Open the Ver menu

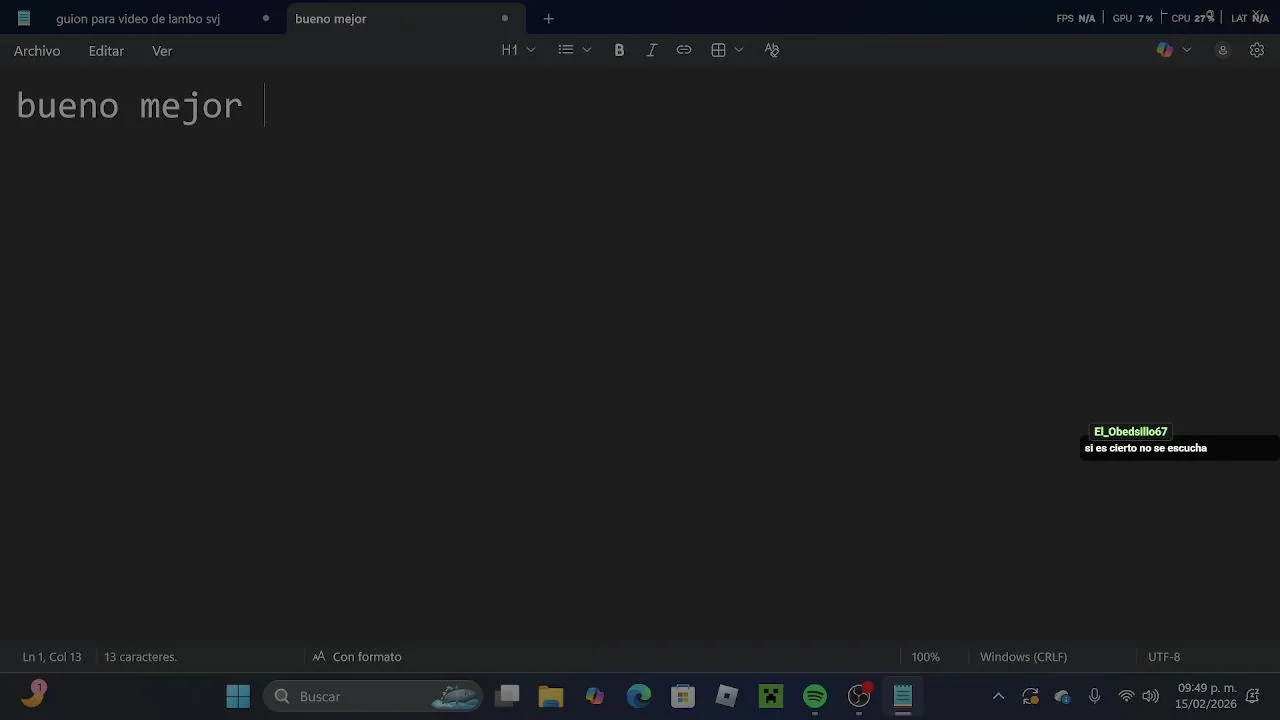click(x=162, y=51)
